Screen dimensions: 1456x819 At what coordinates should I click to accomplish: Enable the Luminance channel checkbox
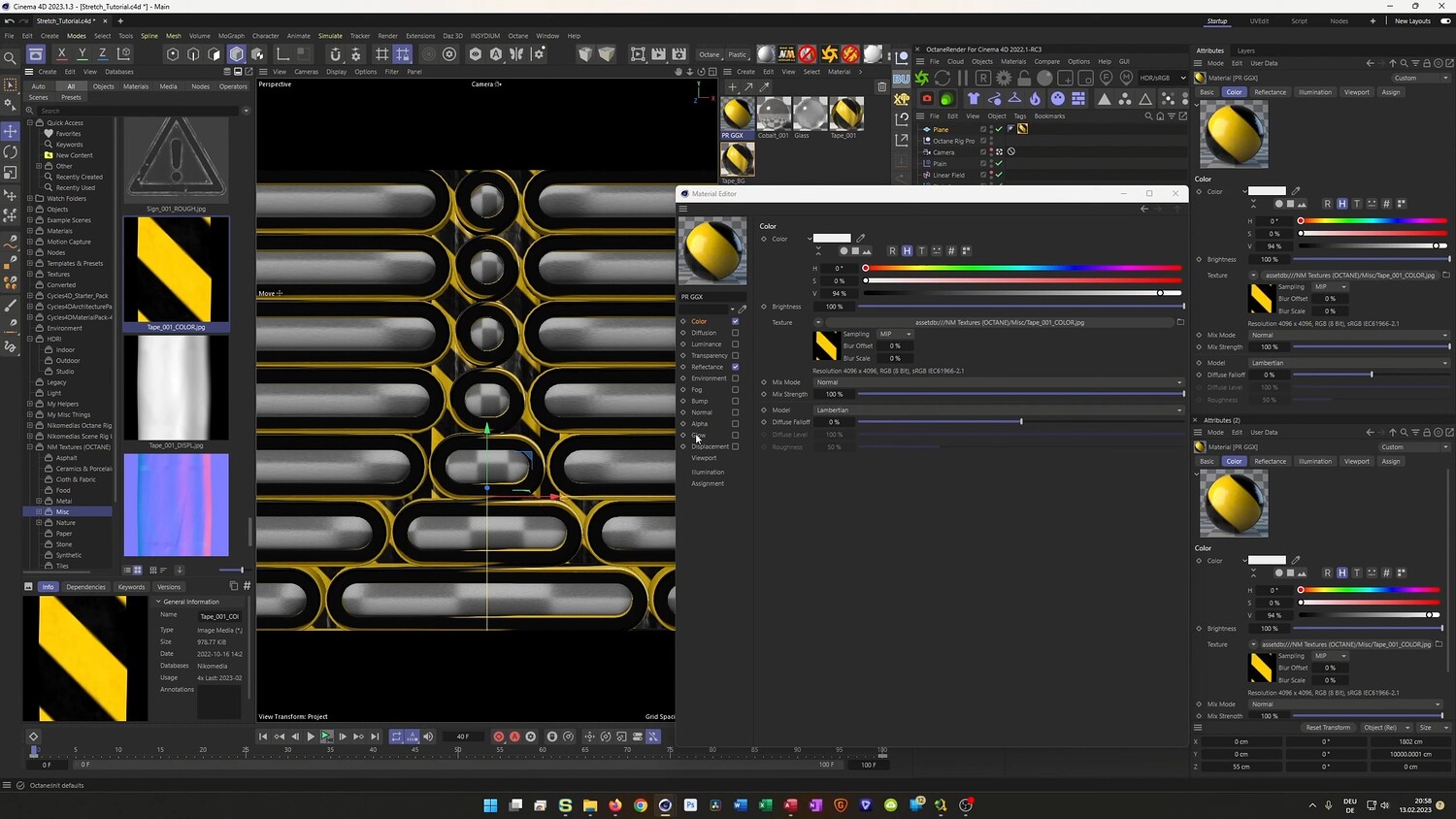point(735,344)
